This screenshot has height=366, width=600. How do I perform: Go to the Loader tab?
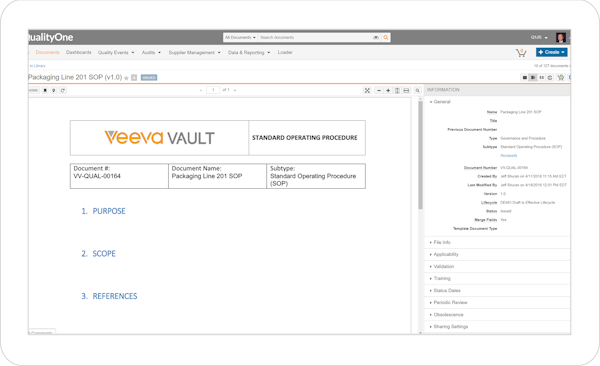tap(285, 52)
